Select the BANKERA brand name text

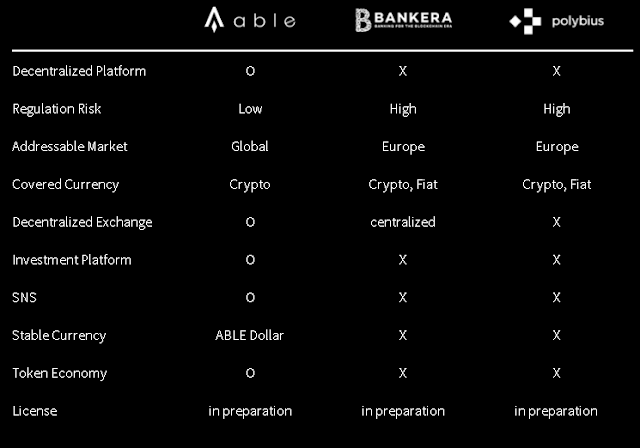(x=413, y=18)
